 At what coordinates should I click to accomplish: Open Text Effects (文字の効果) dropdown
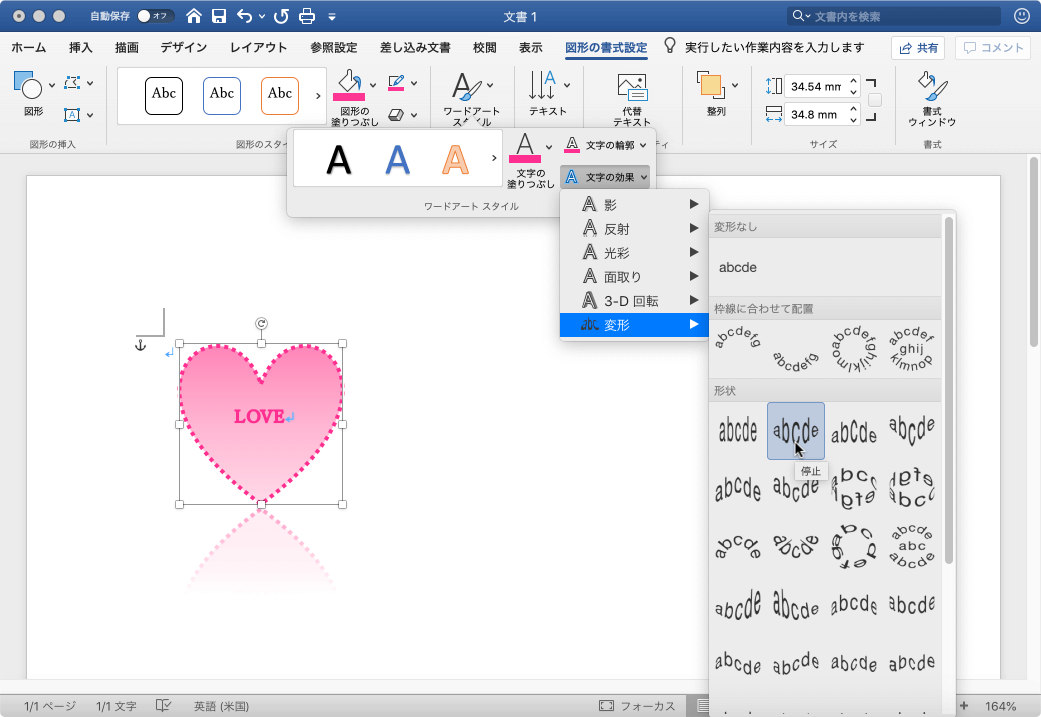tap(605, 177)
